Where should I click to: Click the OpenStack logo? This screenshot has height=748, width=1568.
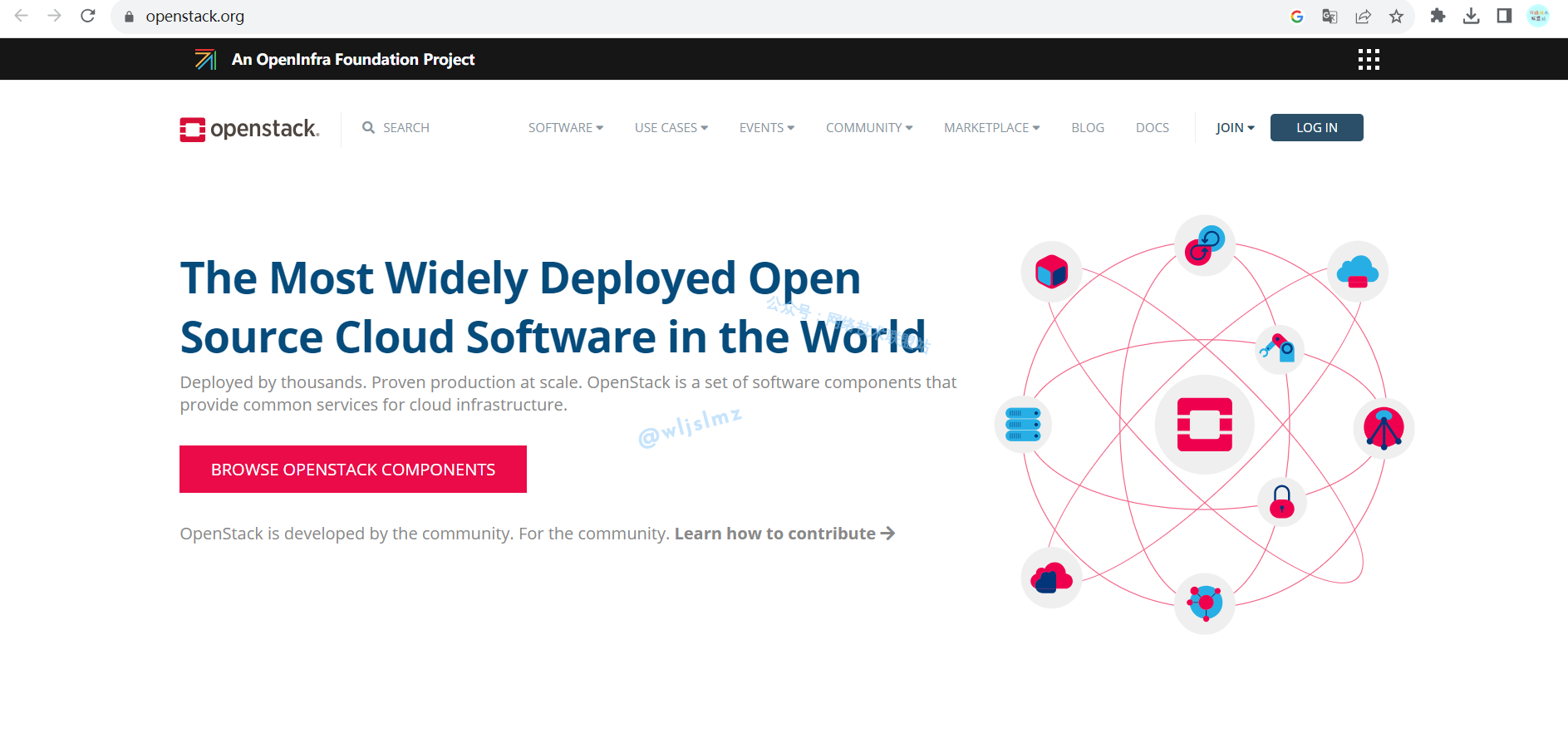tap(249, 129)
